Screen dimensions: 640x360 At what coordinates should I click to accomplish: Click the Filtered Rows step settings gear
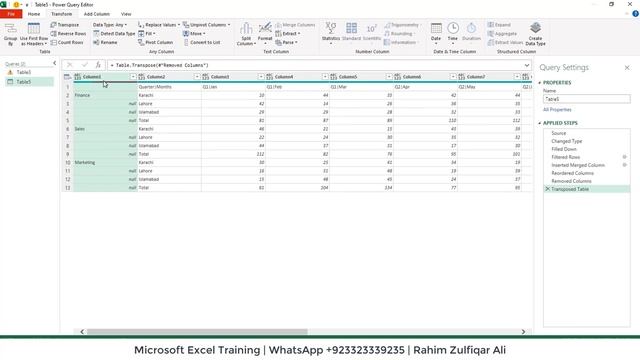tap(624, 157)
